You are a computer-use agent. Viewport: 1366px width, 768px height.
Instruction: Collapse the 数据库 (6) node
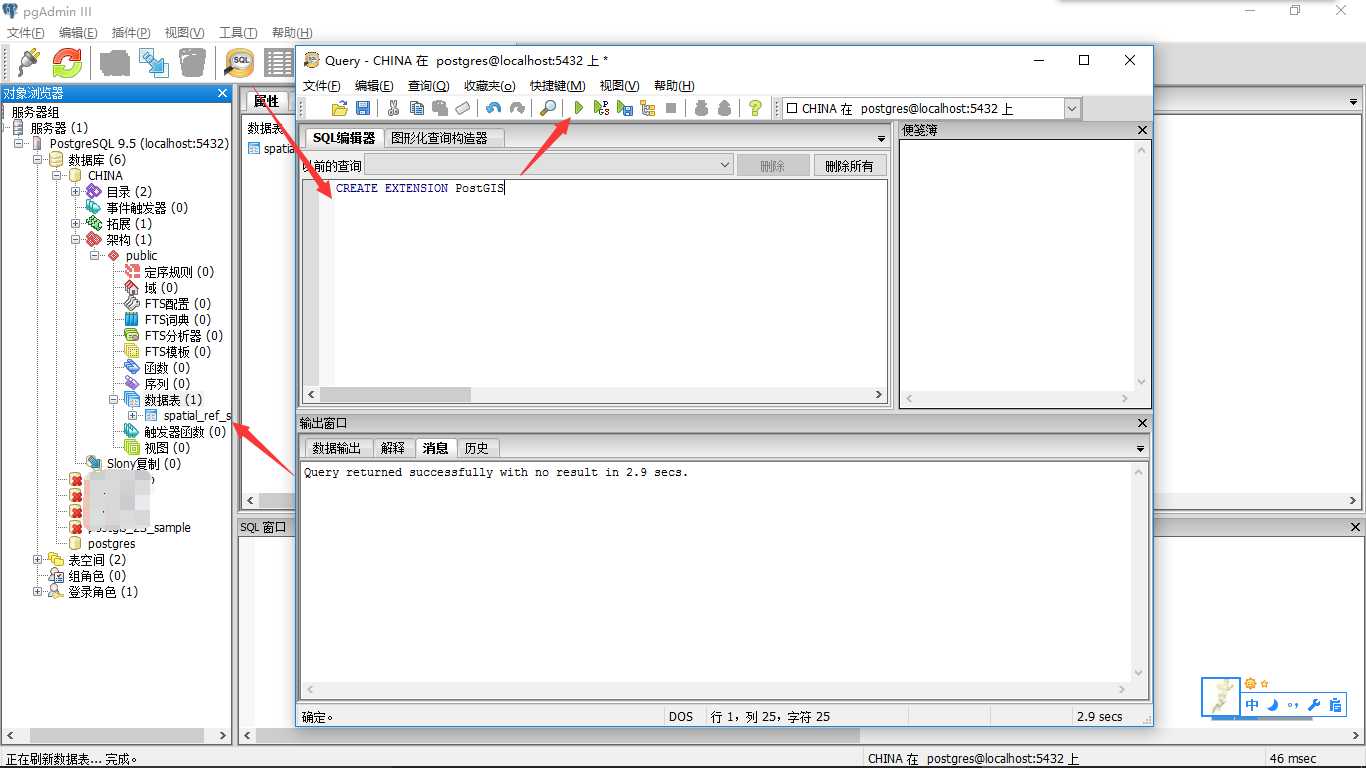38,159
